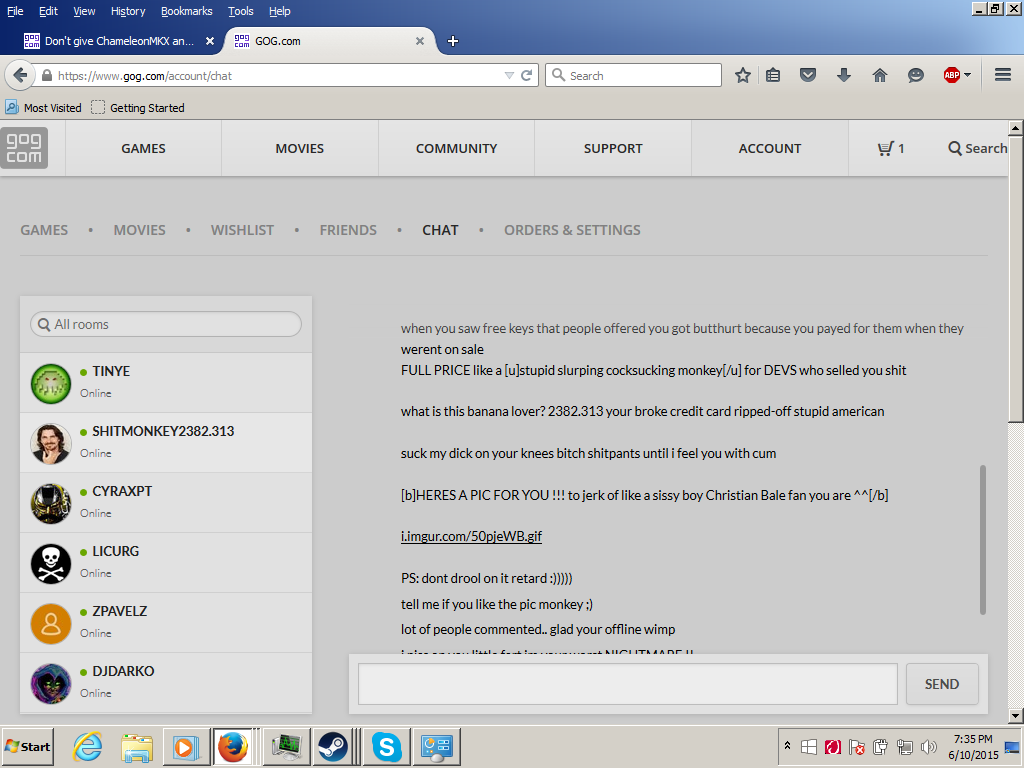Viewport: 1024px width, 768px height.
Task: Open the Tools menu
Action: tap(240, 11)
